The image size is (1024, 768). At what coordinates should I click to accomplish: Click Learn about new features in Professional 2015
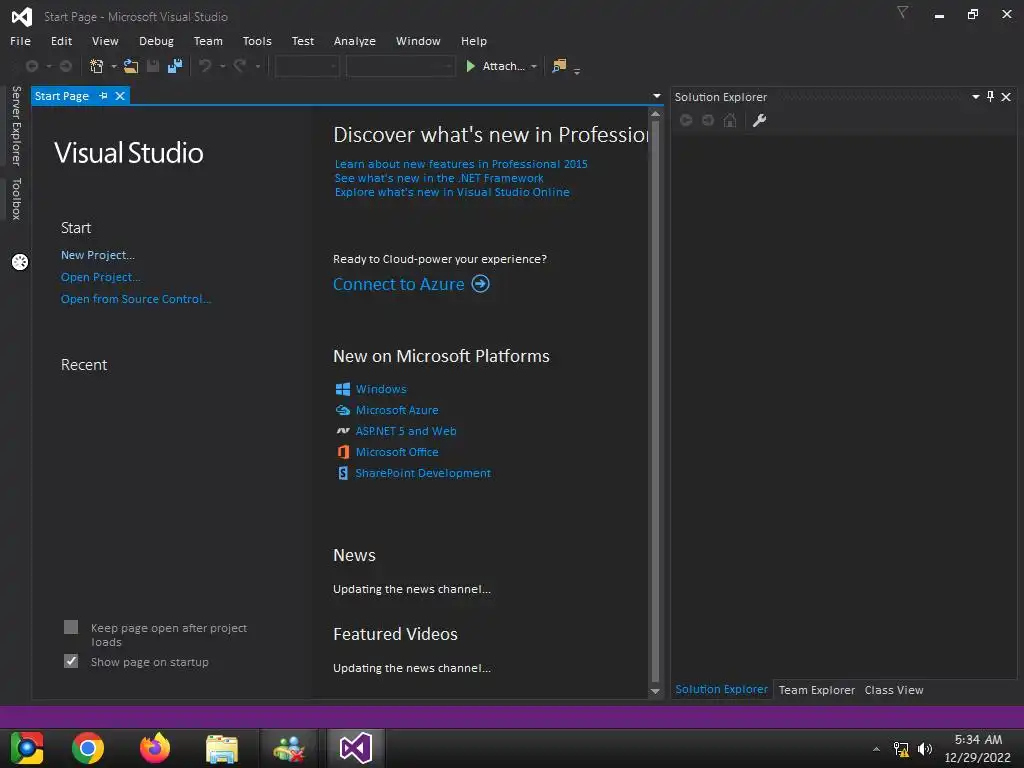click(x=461, y=164)
